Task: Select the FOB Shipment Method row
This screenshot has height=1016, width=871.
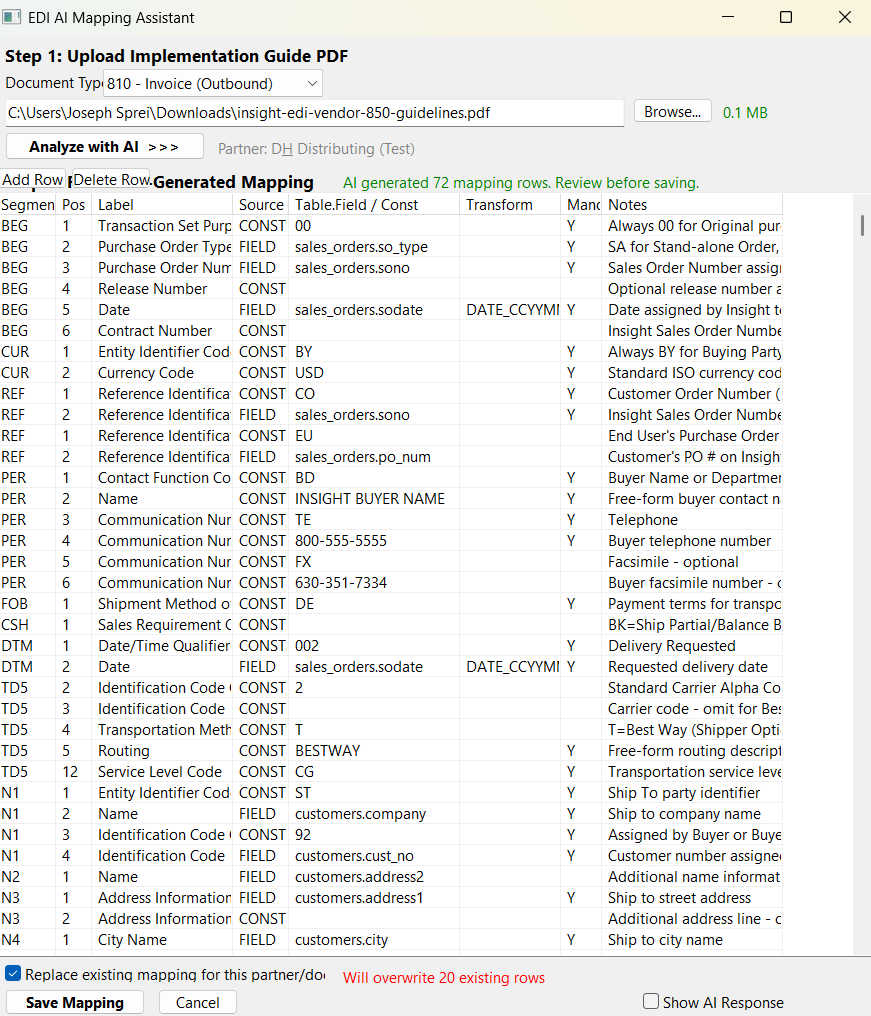Action: 300,603
